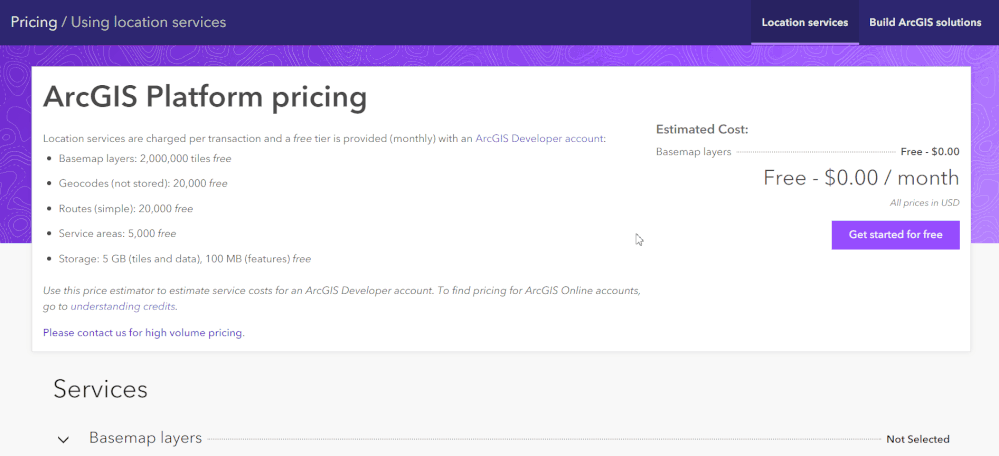Switch to Build ArcGIS solutions tab
Viewport: 999px width, 456px height.
click(x=925, y=22)
